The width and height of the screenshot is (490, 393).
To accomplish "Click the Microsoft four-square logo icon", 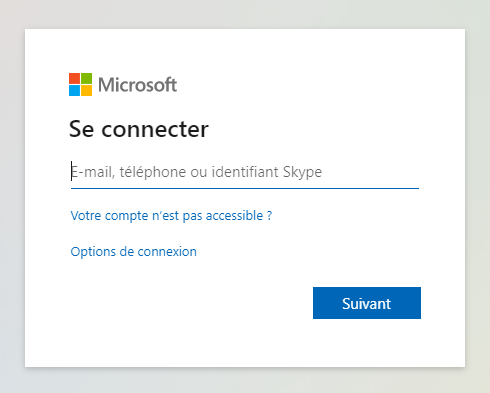I will 80,84.
